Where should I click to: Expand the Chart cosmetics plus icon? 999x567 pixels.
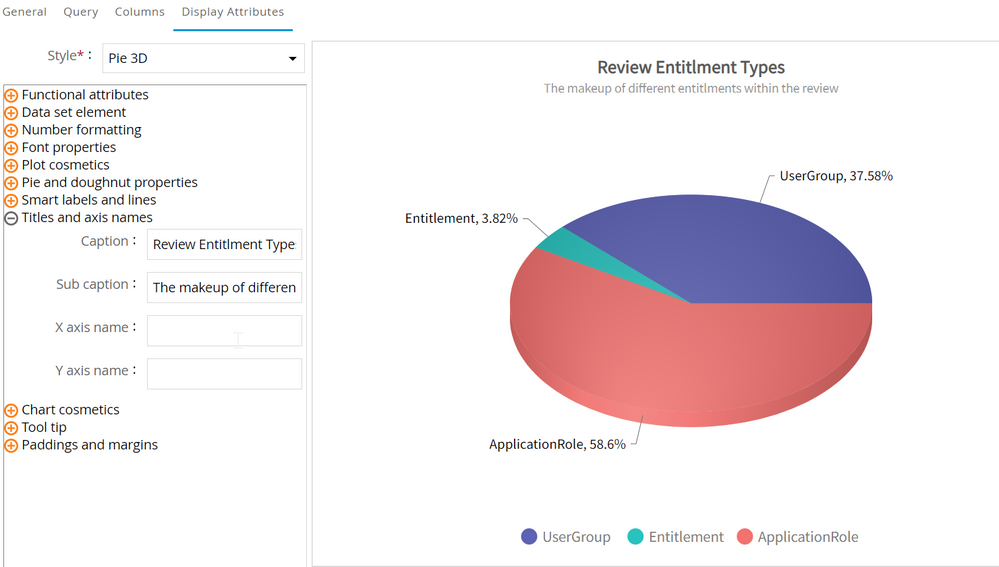click(11, 410)
